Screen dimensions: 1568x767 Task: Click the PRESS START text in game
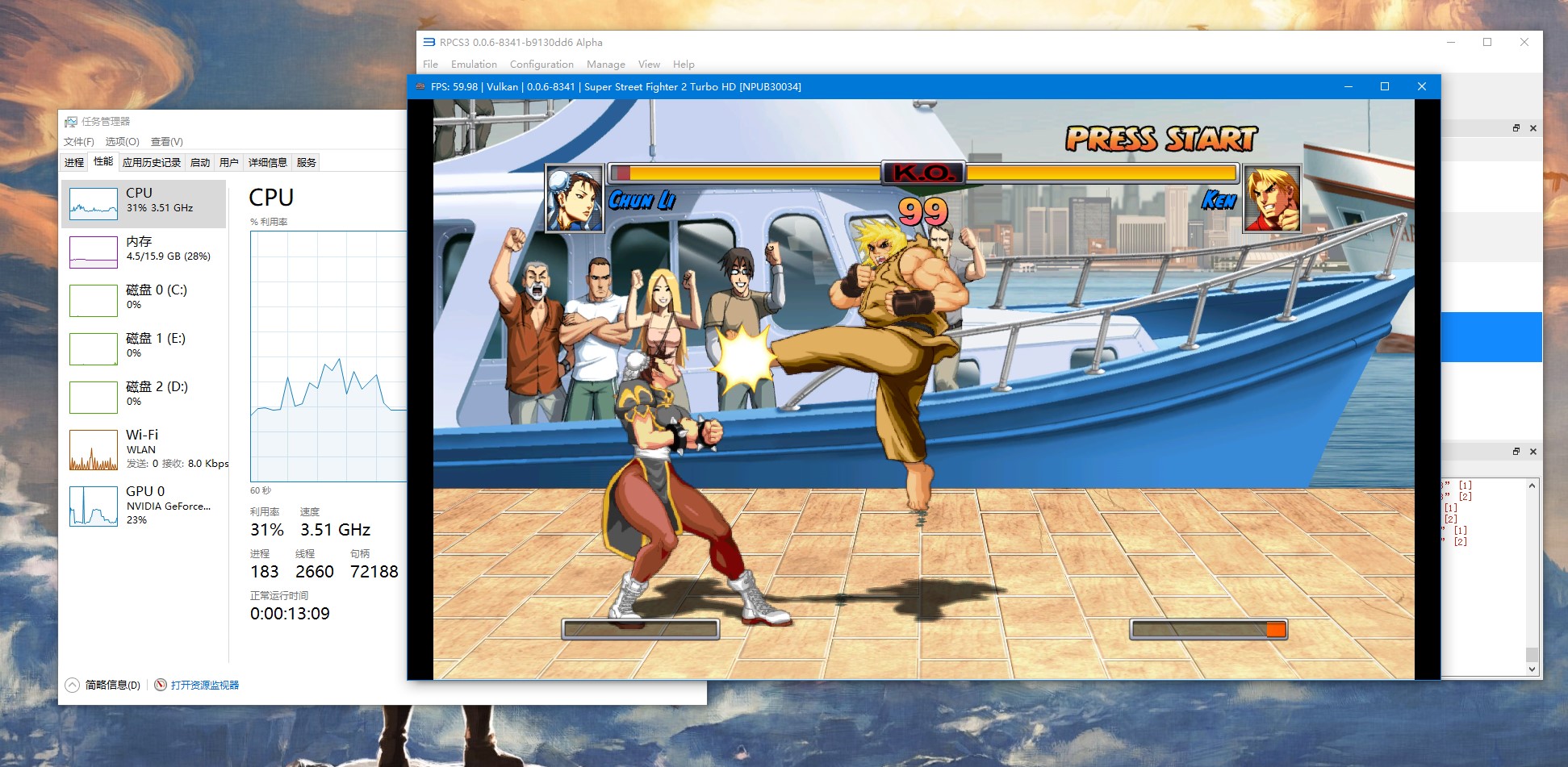pyautogui.click(x=1161, y=139)
